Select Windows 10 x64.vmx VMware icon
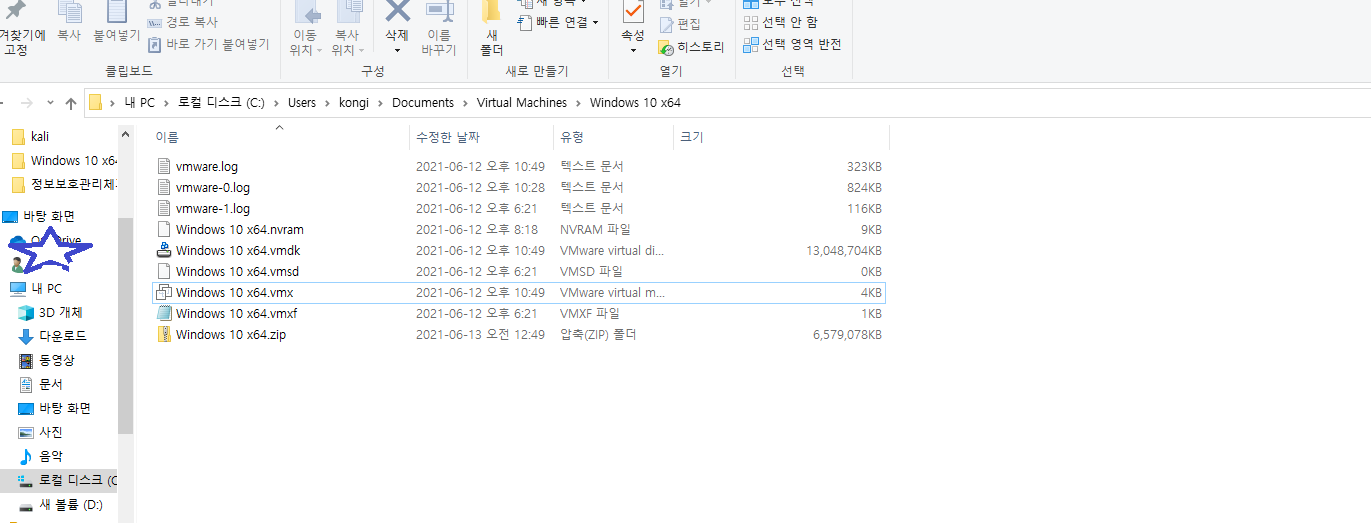This screenshot has width=1371, height=523. coord(164,292)
